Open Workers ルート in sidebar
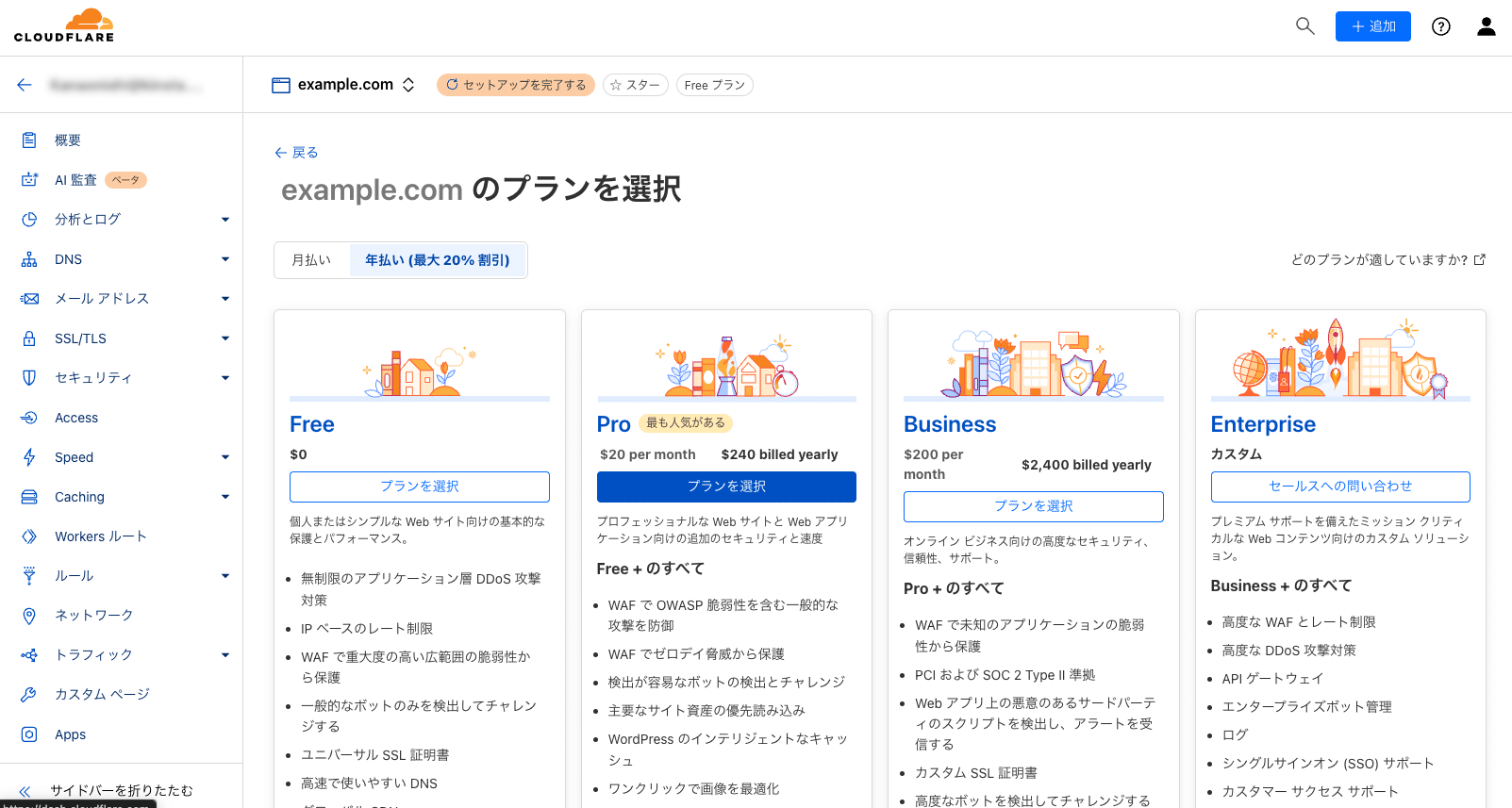Image resolution: width=1512 pixels, height=808 pixels. (100, 536)
